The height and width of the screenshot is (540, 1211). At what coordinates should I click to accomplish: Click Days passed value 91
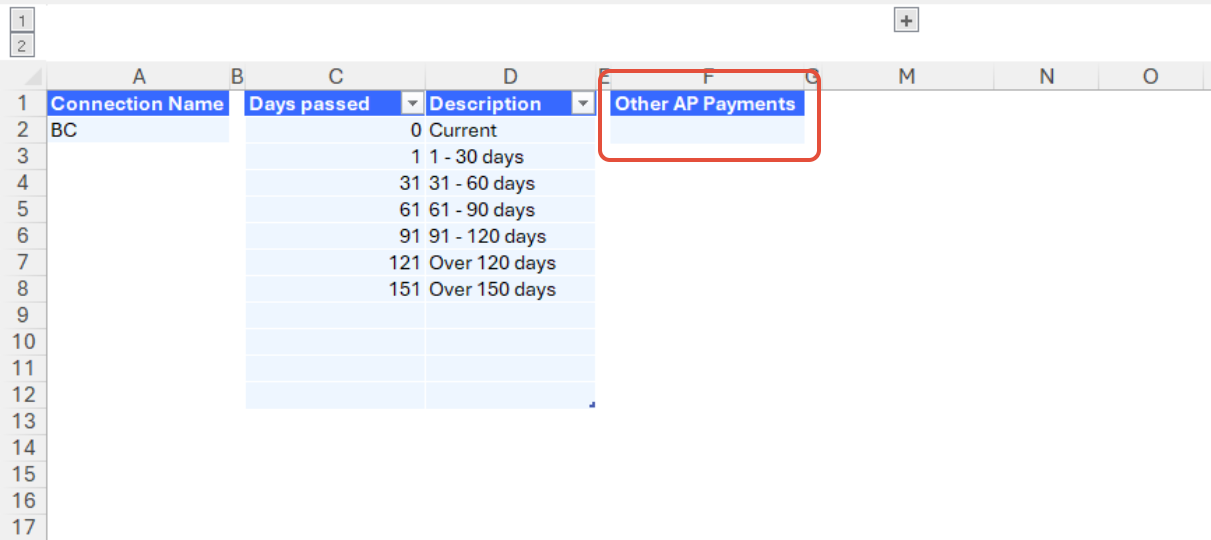coord(334,236)
